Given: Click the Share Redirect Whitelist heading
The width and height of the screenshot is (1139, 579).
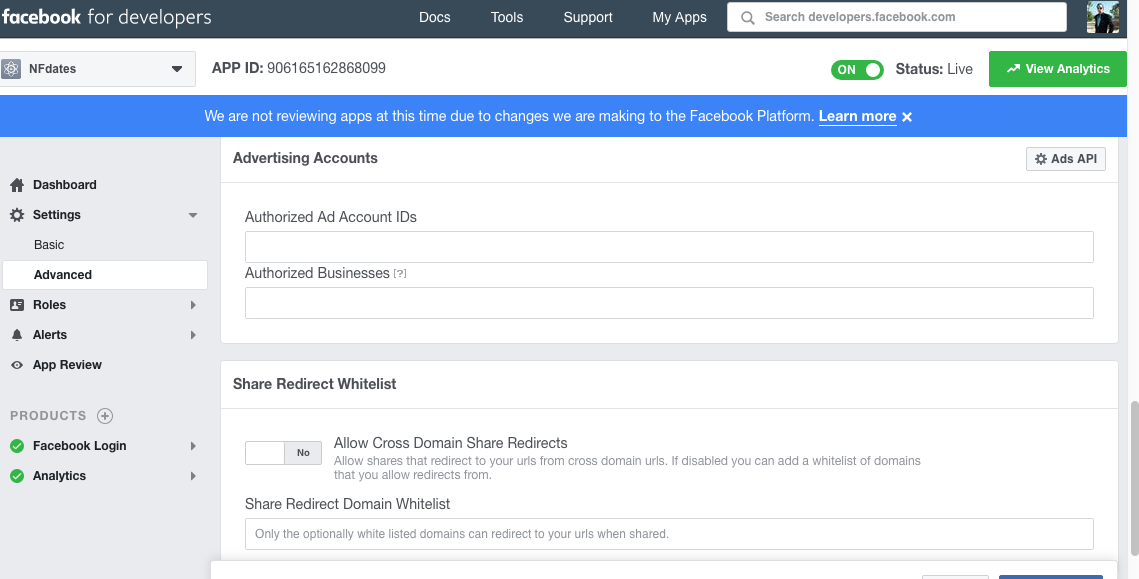Looking at the screenshot, I should (315, 384).
